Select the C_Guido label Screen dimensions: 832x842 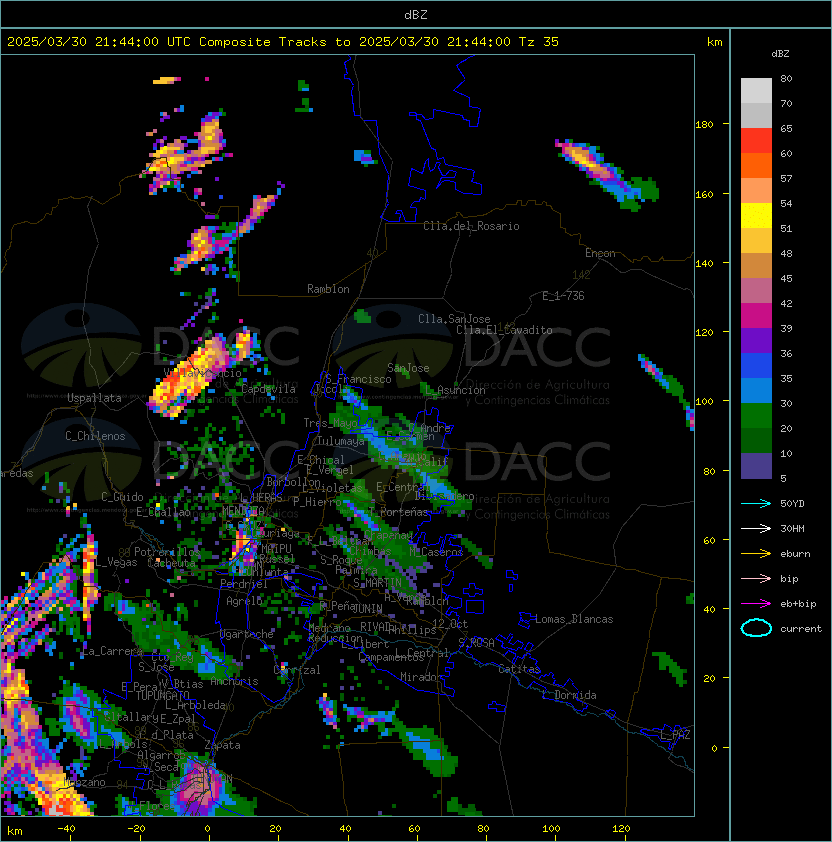pos(122,497)
